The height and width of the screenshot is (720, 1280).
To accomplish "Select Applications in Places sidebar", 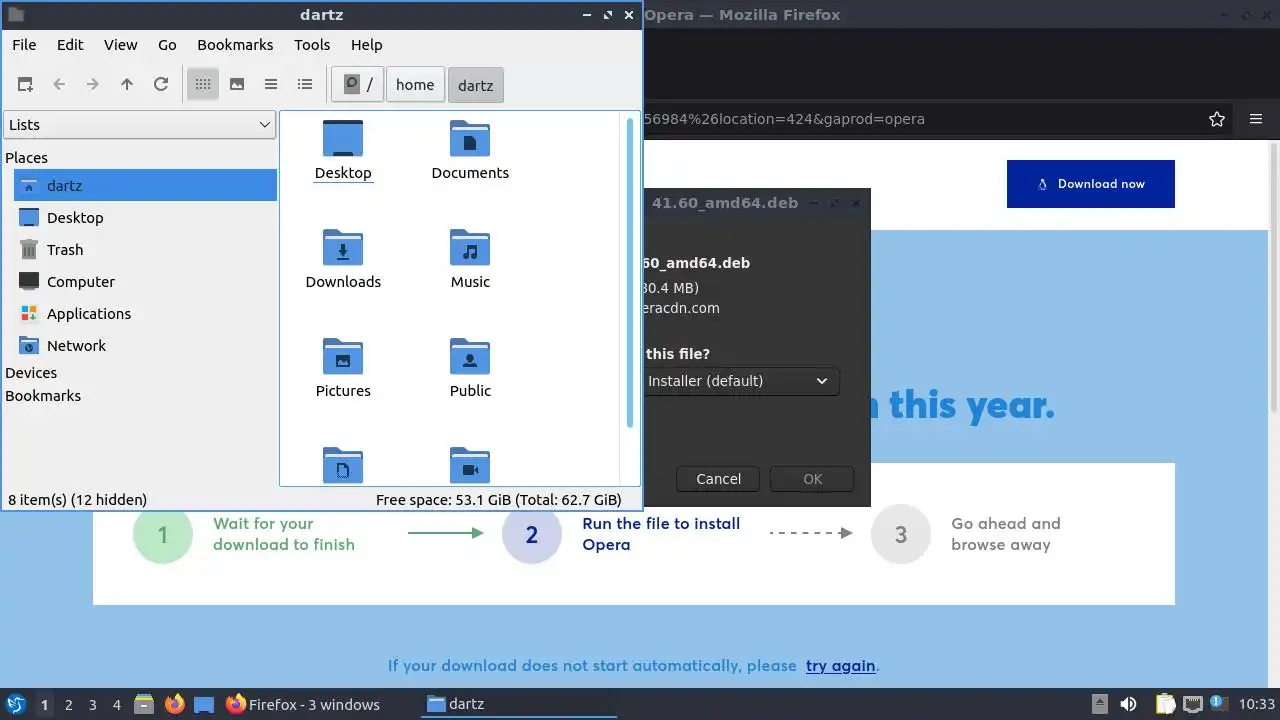I will (145, 313).
